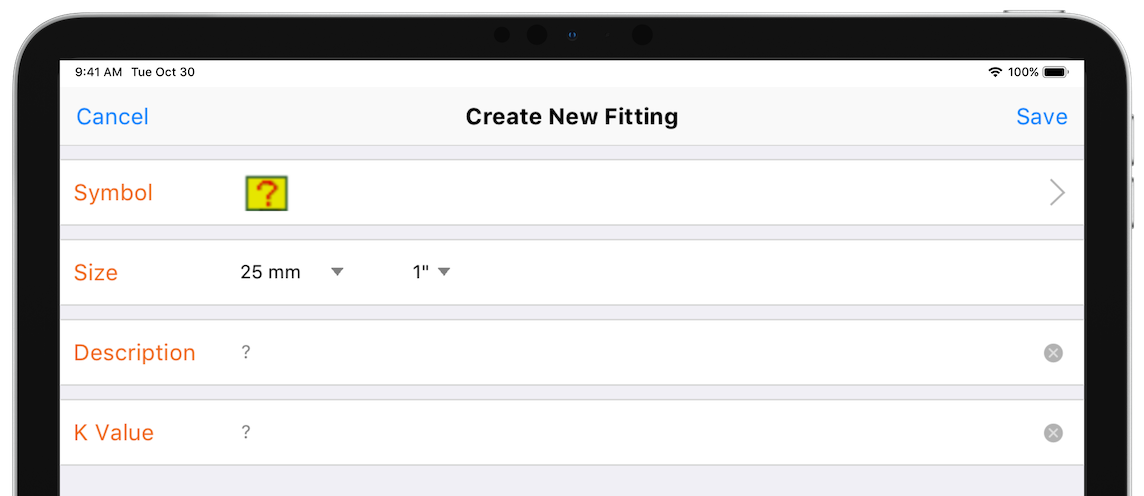The height and width of the screenshot is (496, 1144).
Task: Clear the K Value field with the x icon
Action: [x=1053, y=433]
